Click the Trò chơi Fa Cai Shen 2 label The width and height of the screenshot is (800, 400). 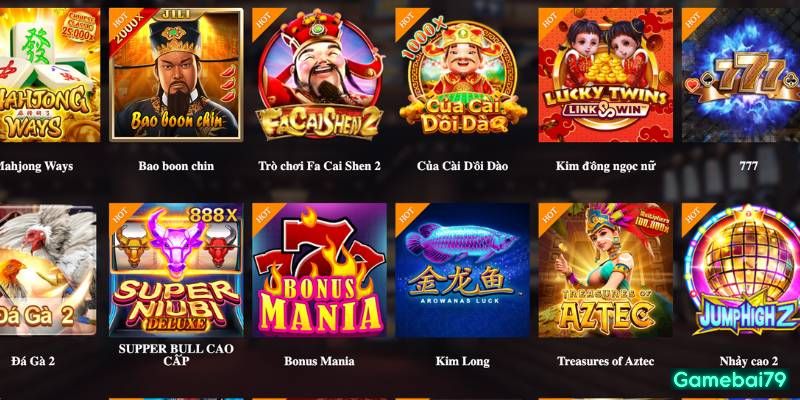[319, 166]
